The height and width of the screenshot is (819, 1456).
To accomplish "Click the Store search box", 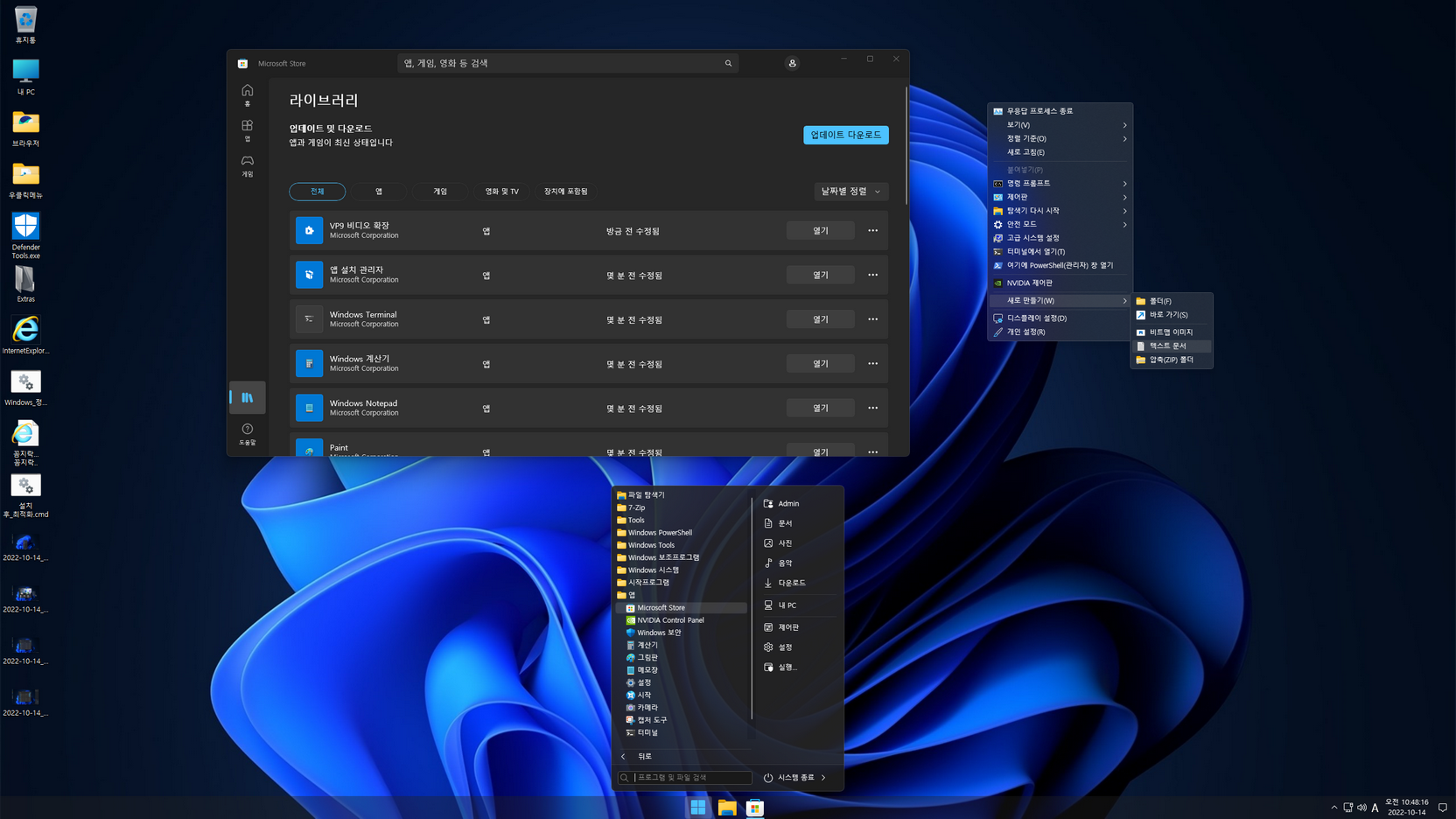I will click(x=567, y=63).
